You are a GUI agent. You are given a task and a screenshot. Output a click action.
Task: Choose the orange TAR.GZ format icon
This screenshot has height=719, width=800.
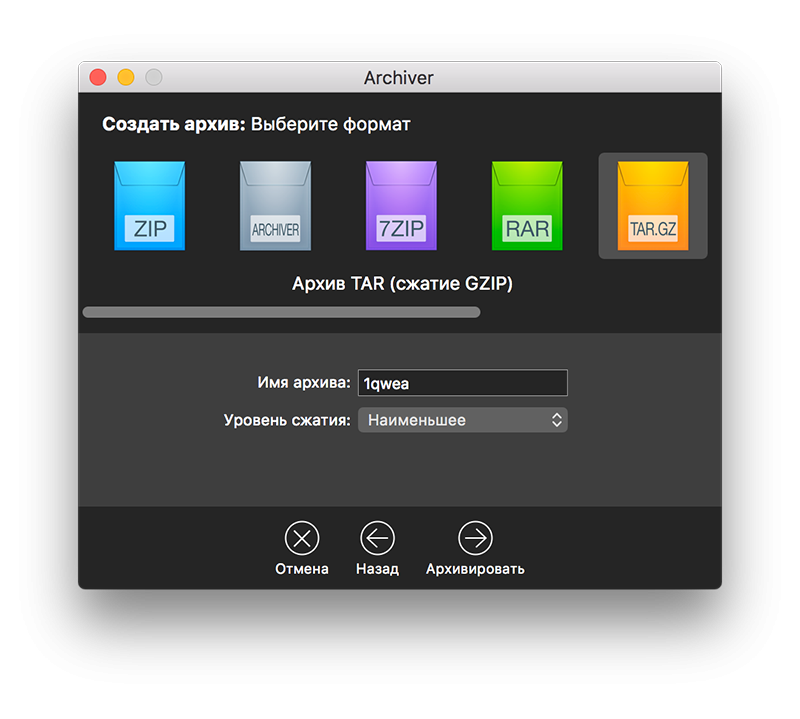653,206
